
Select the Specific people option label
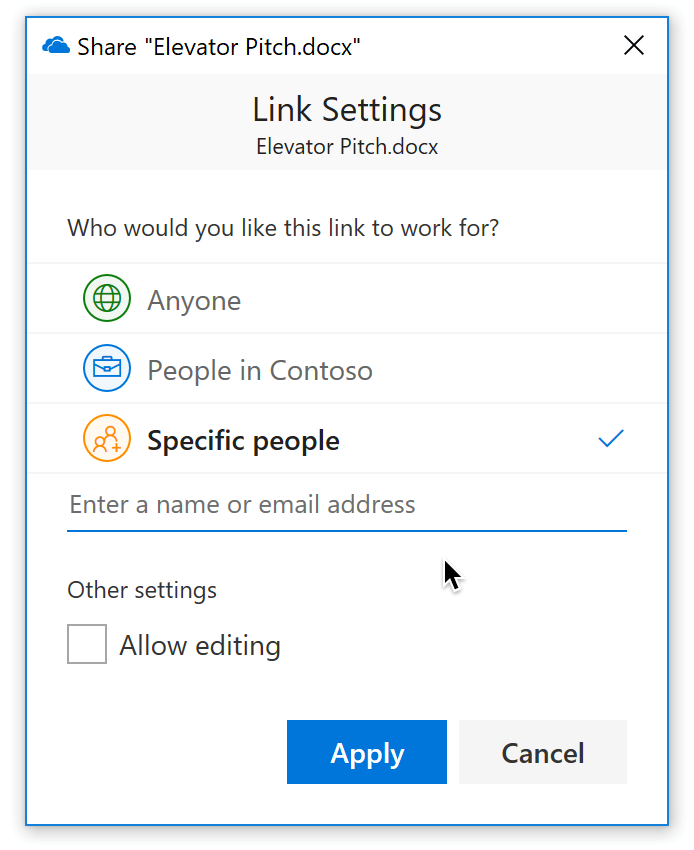click(243, 440)
